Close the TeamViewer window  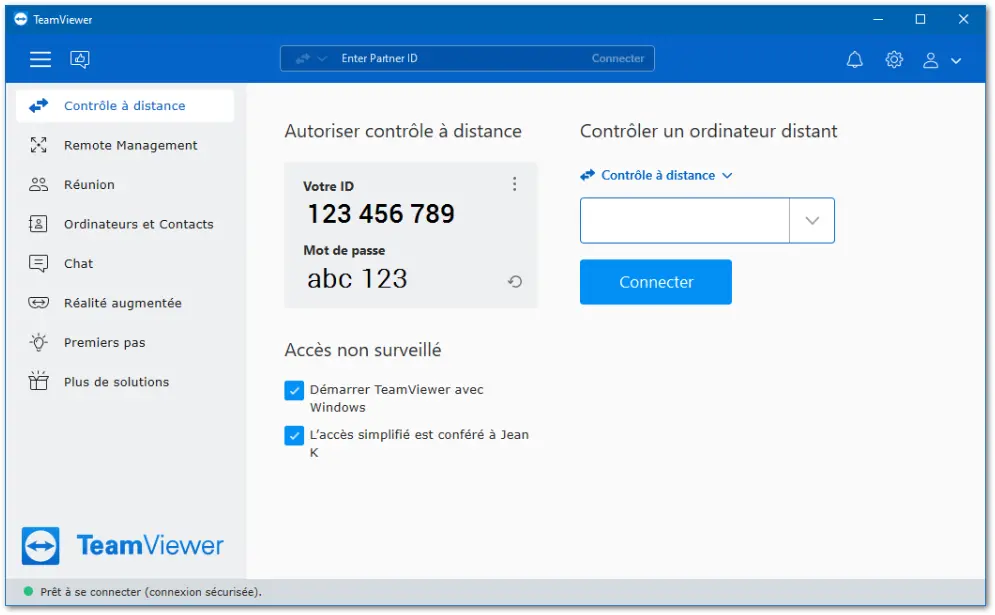tap(963, 20)
